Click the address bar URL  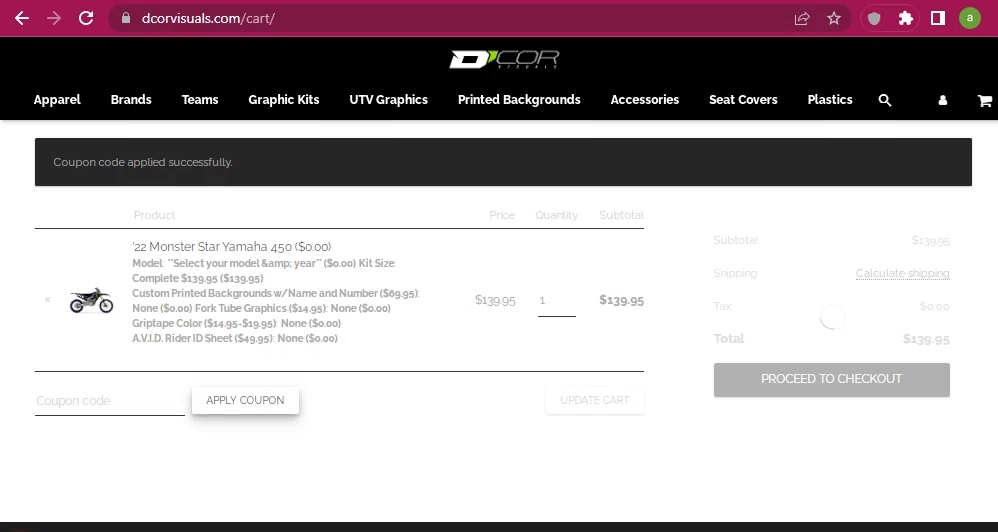point(208,18)
